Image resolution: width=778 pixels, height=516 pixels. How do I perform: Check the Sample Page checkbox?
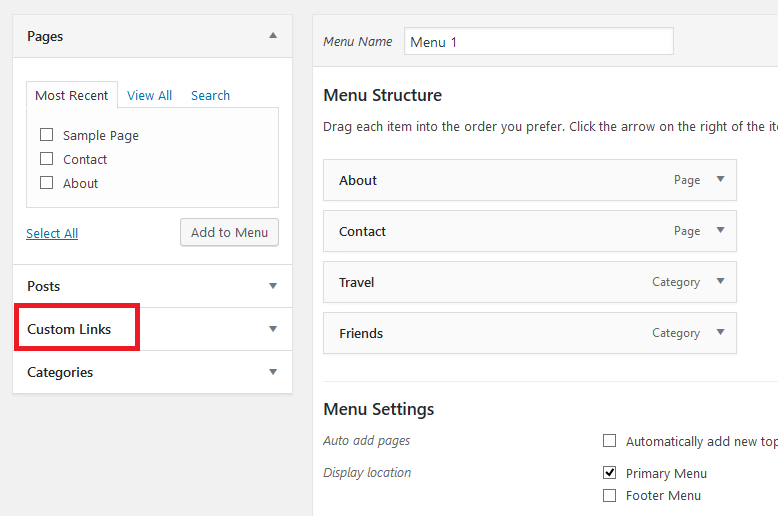coord(47,134)
